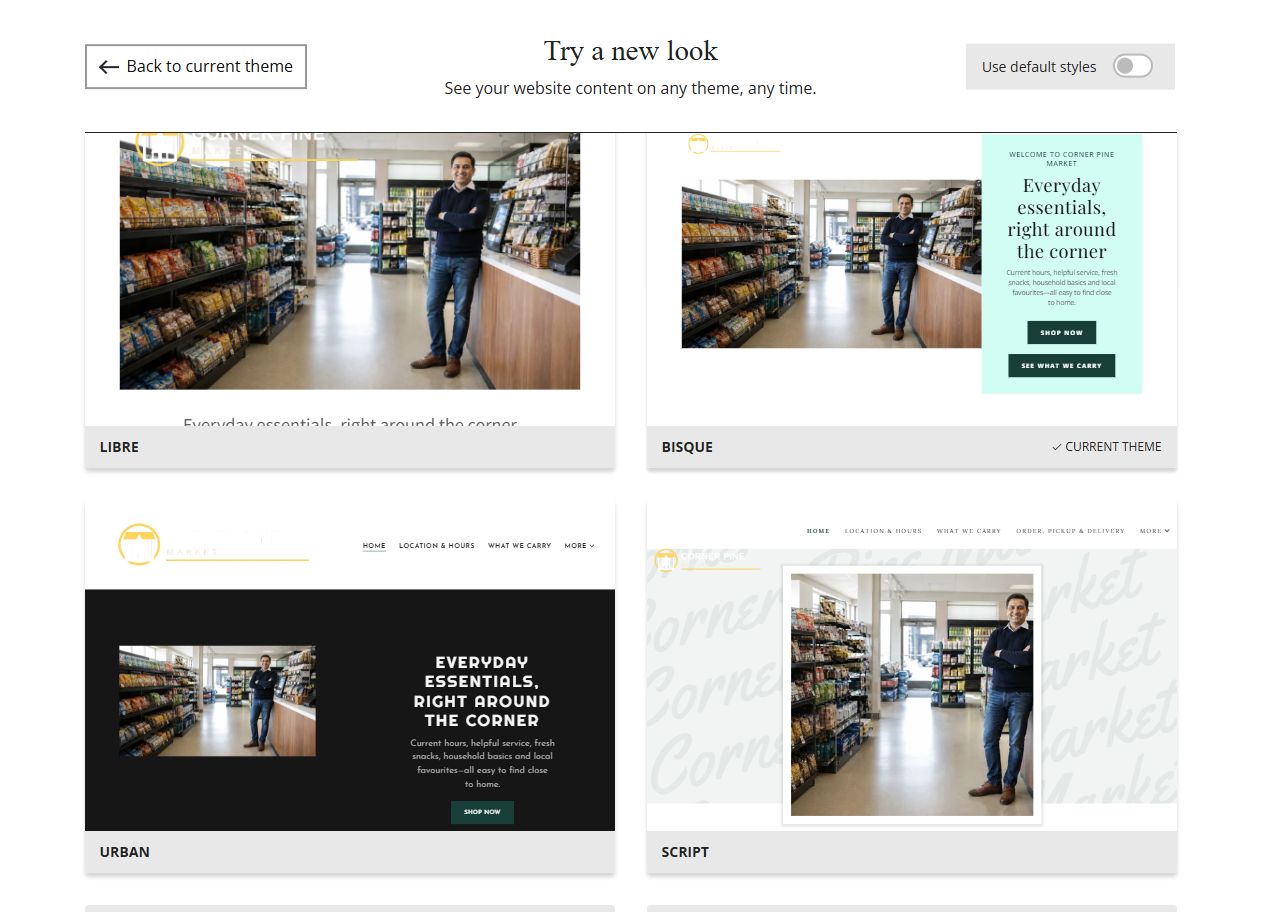Click Shop Now button in Bisque preview
Viewport: 1261px width, 912px height.
1061,332
